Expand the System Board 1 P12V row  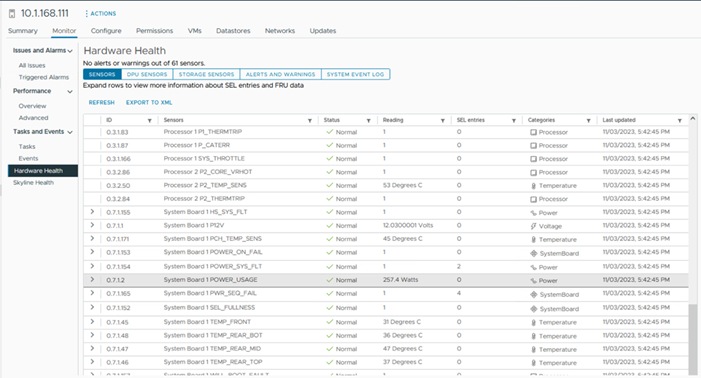point(92,225)
